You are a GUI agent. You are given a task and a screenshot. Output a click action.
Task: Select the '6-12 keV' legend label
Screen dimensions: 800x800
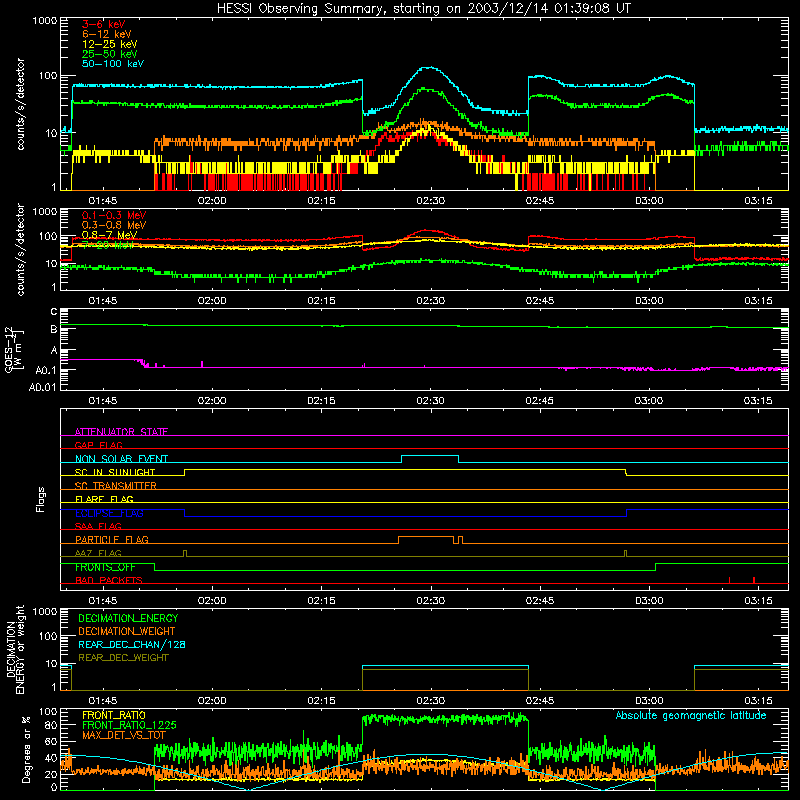click(107, 34)
